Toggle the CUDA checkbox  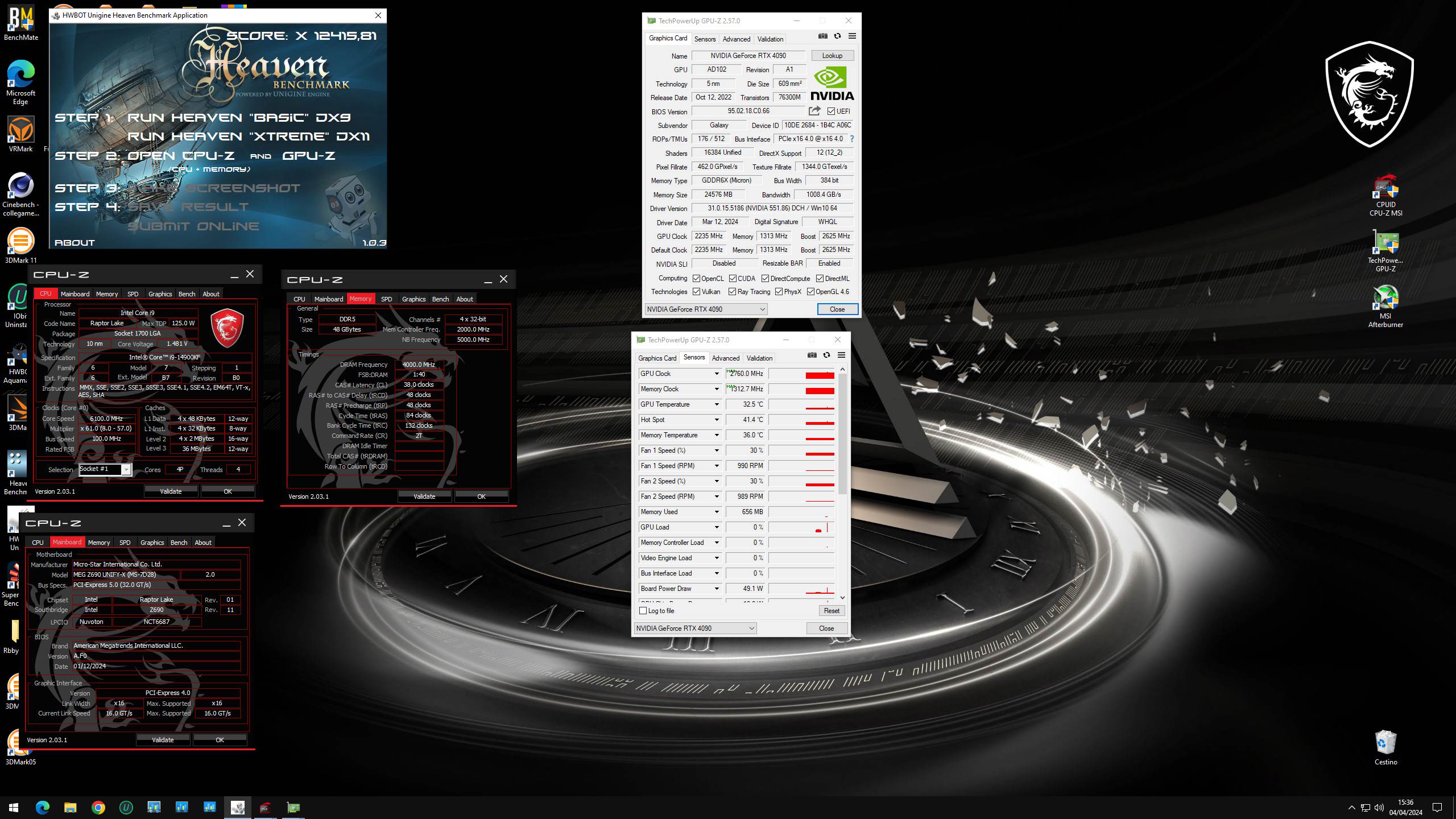coord(733,279)
